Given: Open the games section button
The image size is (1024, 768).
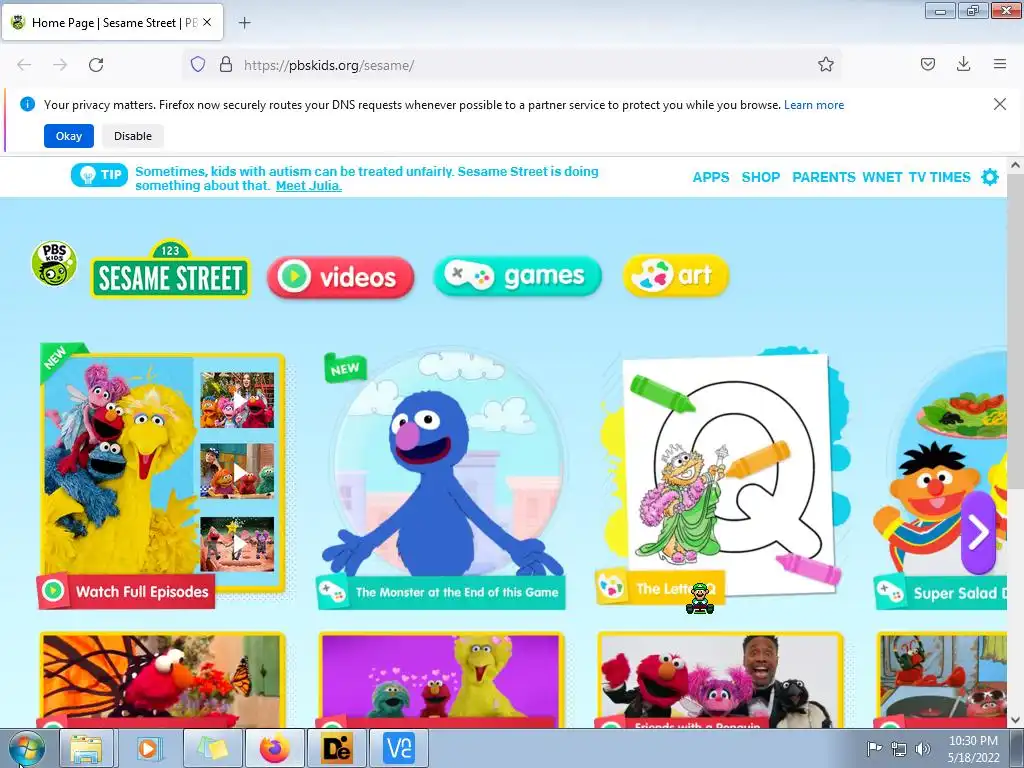Looking at the screenshot, I should coord(517,276).
